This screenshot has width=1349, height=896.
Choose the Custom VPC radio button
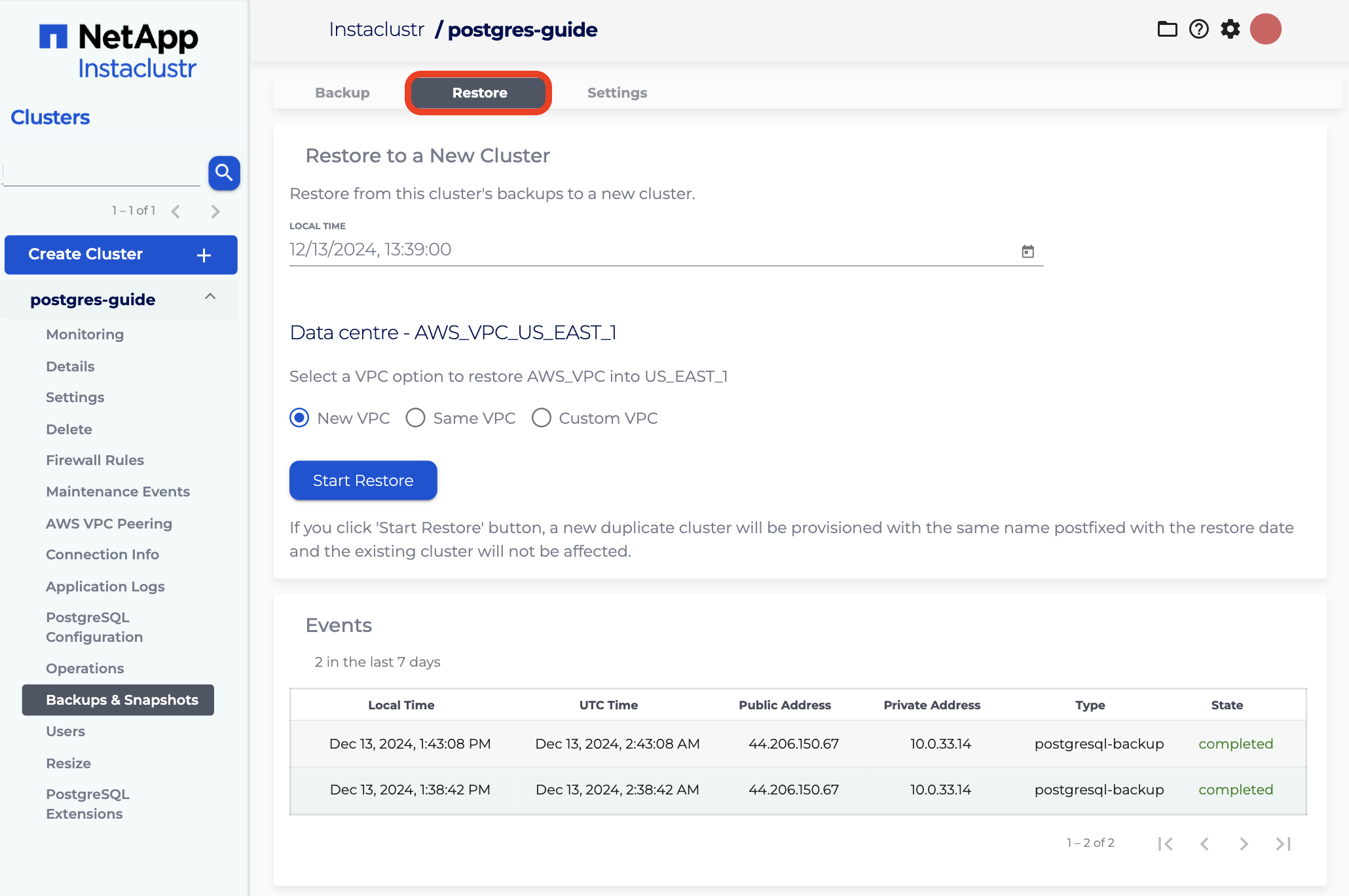tap(541, 418)
